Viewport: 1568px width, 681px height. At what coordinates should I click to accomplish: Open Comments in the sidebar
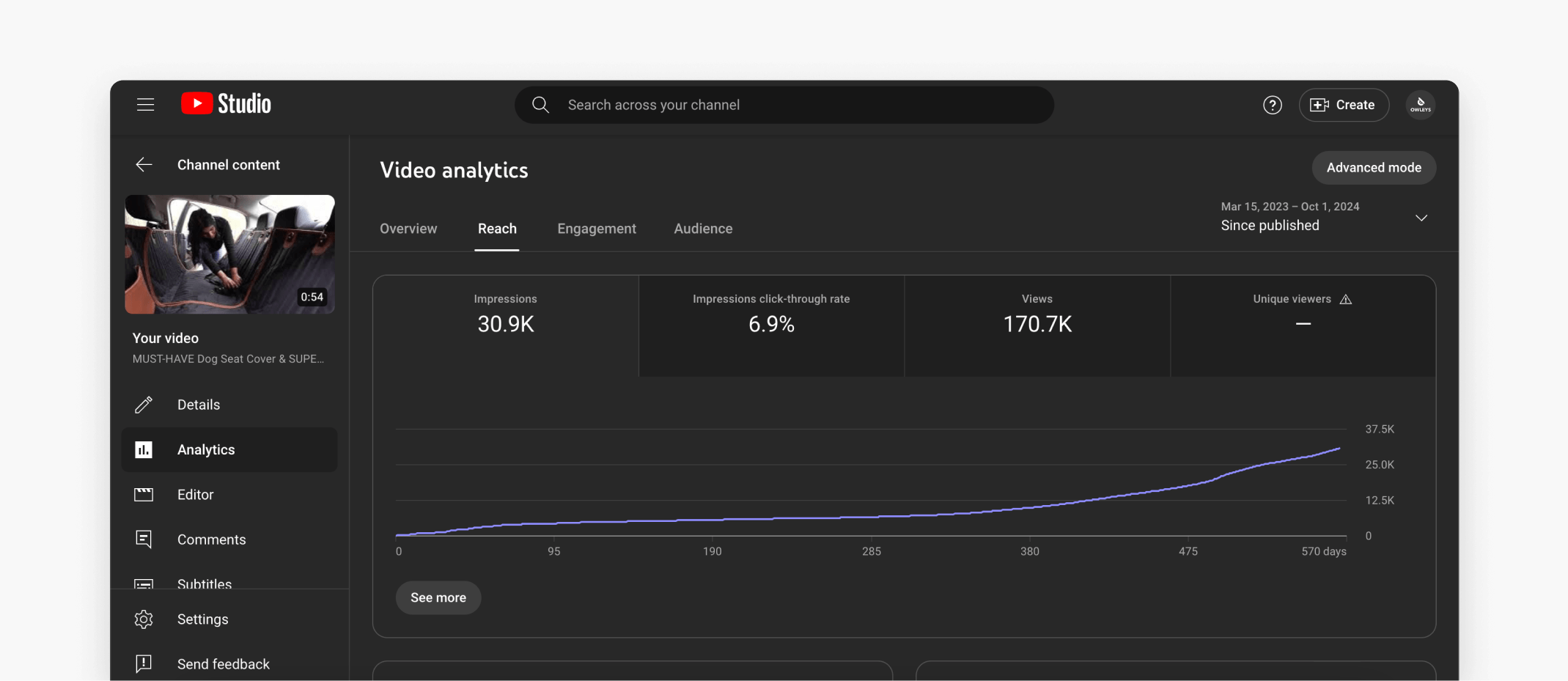point(211,540)
